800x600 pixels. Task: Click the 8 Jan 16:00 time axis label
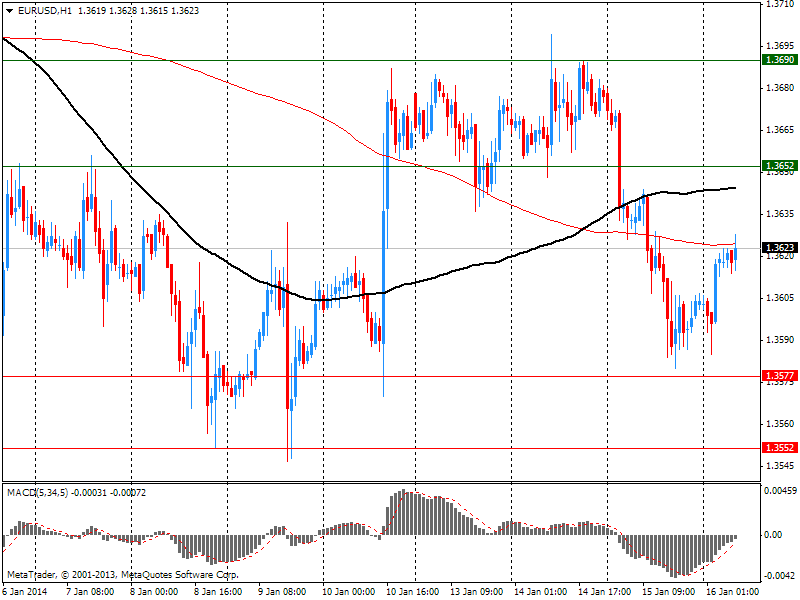coord(218,591)
